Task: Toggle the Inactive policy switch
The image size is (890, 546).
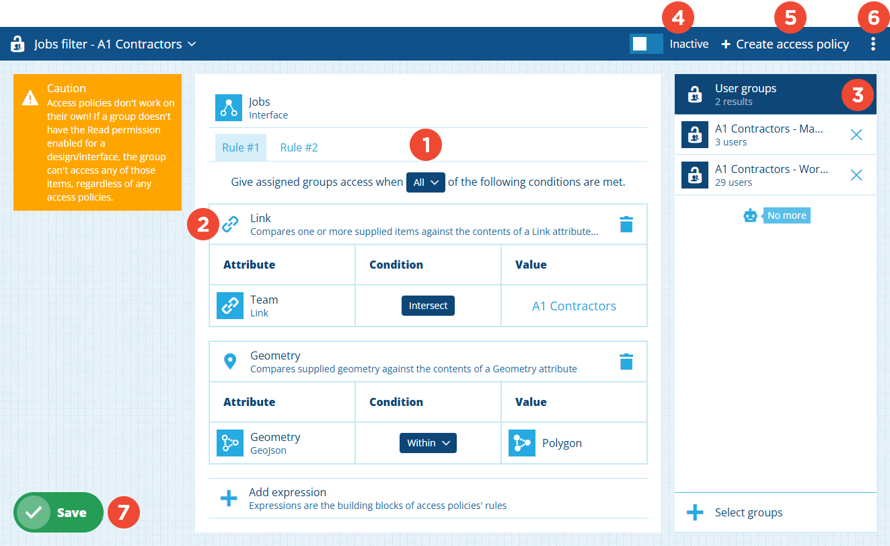Action: (646, 44)
